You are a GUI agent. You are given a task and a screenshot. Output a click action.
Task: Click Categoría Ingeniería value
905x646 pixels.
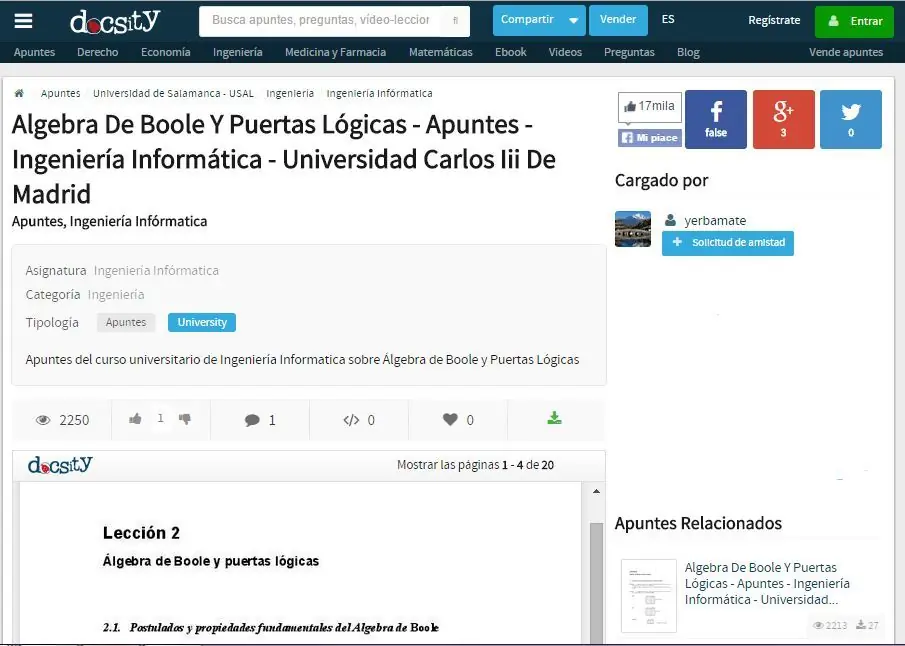116,294
